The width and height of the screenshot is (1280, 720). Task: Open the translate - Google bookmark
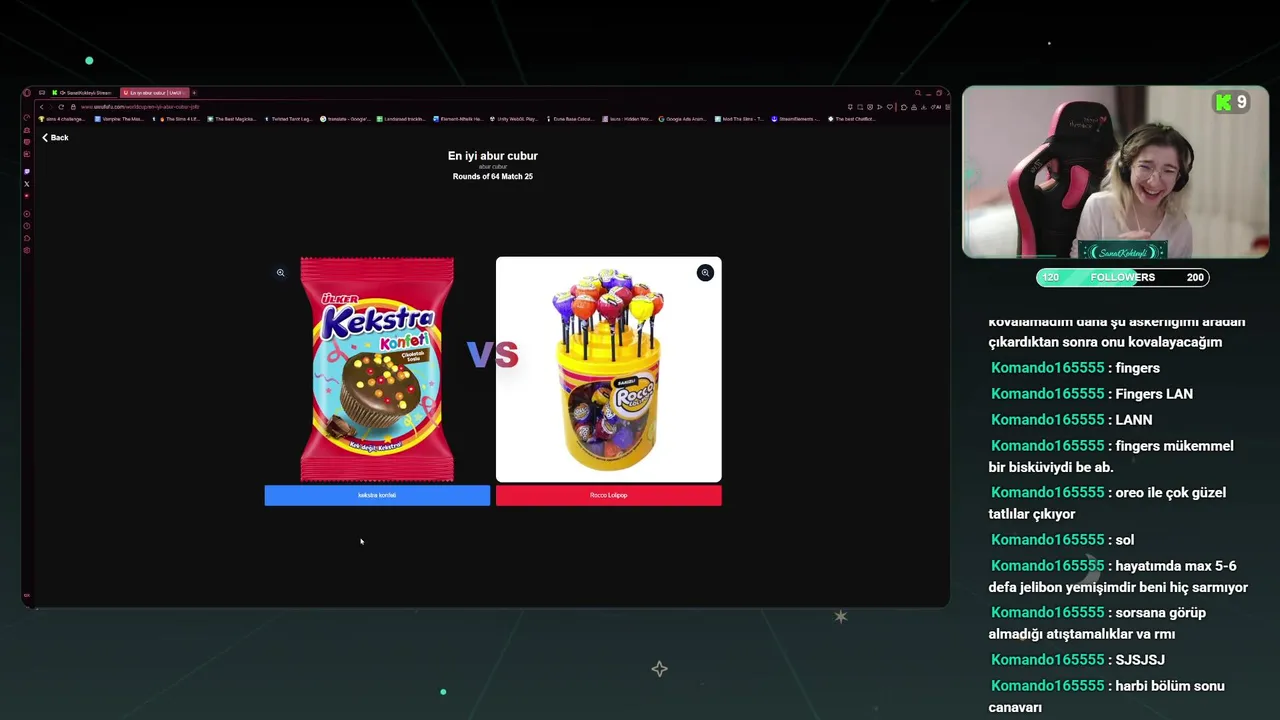coord(345,119)
